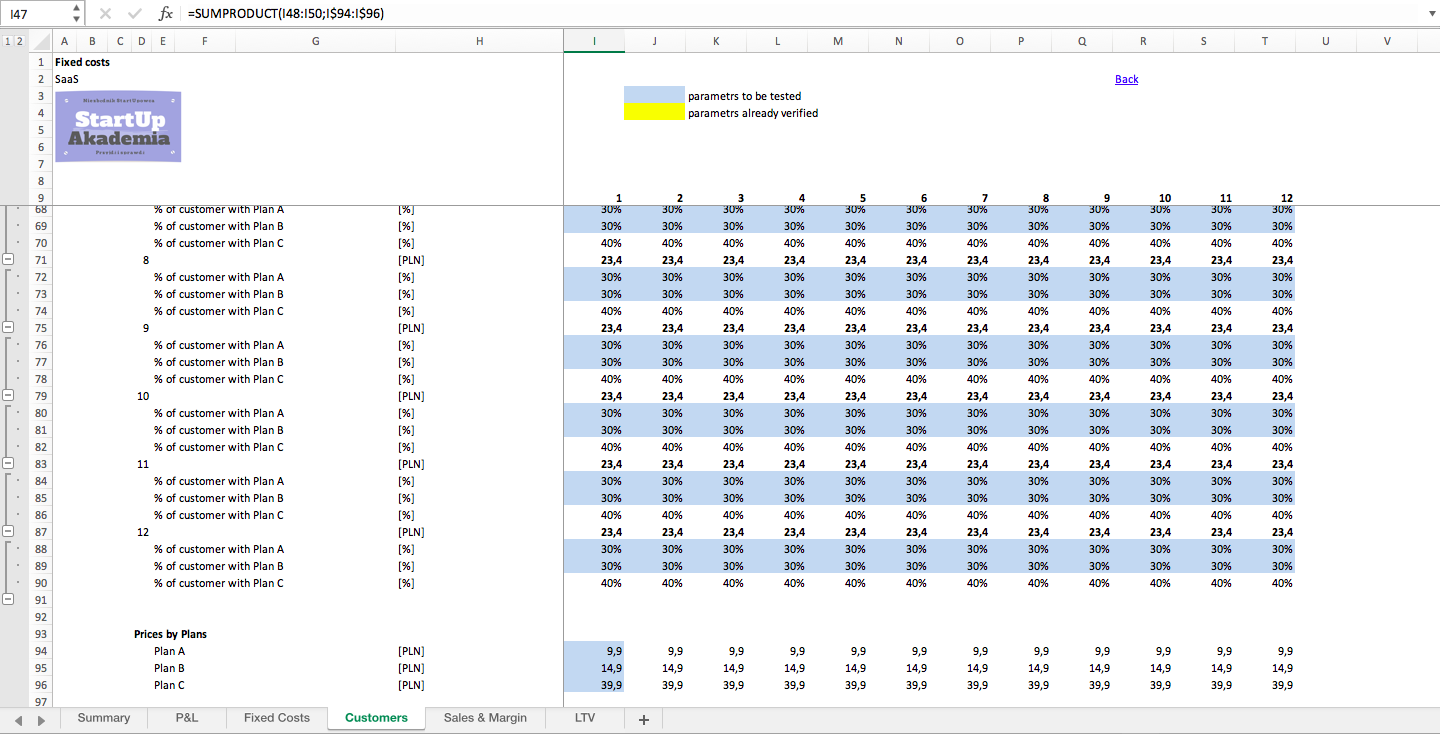Collapse the outline group ending at row 83
The height and width of the screenshot is (734, 1440).
click(x=9, y=464)
